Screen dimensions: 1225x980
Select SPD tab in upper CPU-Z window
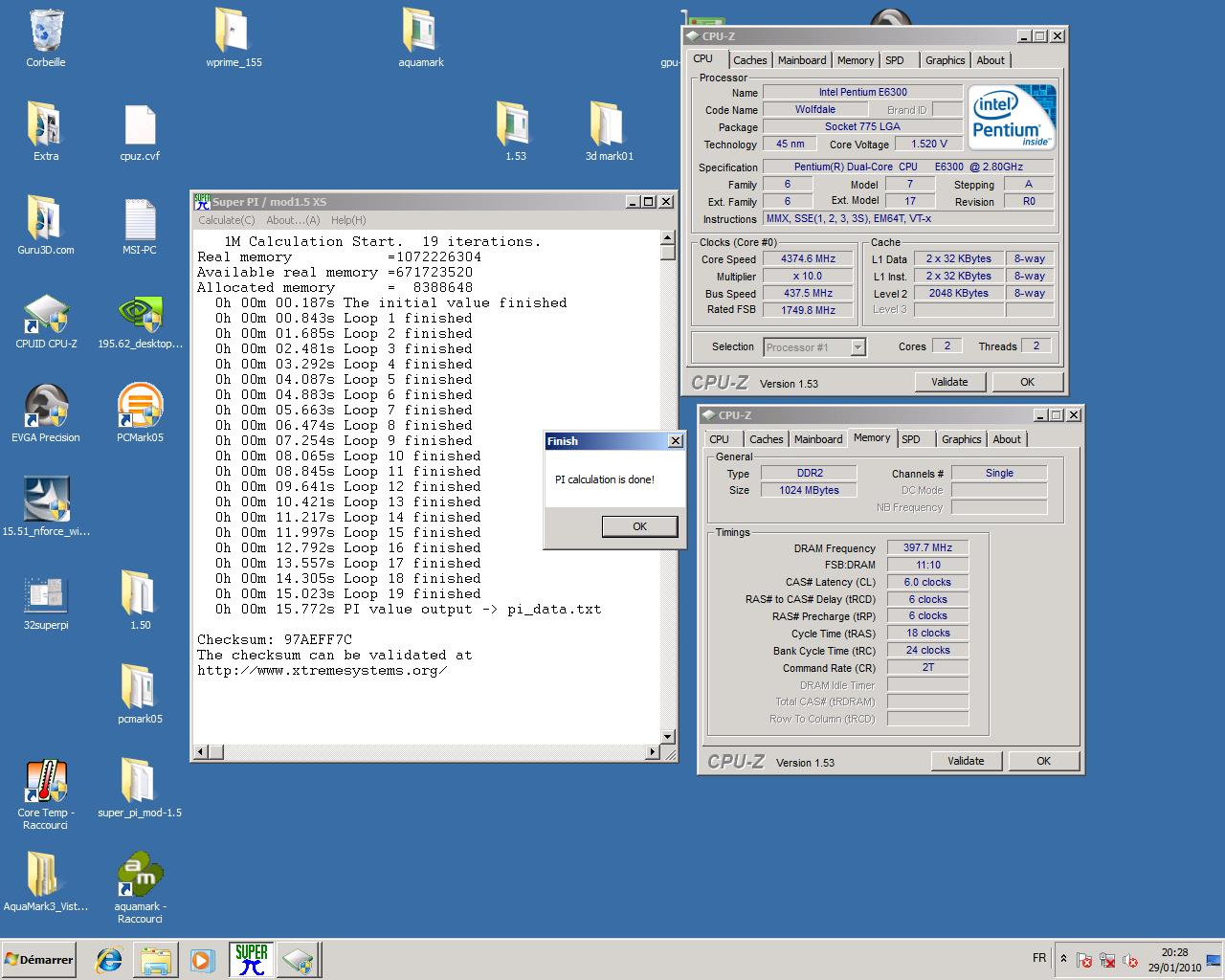click(895, 60)
